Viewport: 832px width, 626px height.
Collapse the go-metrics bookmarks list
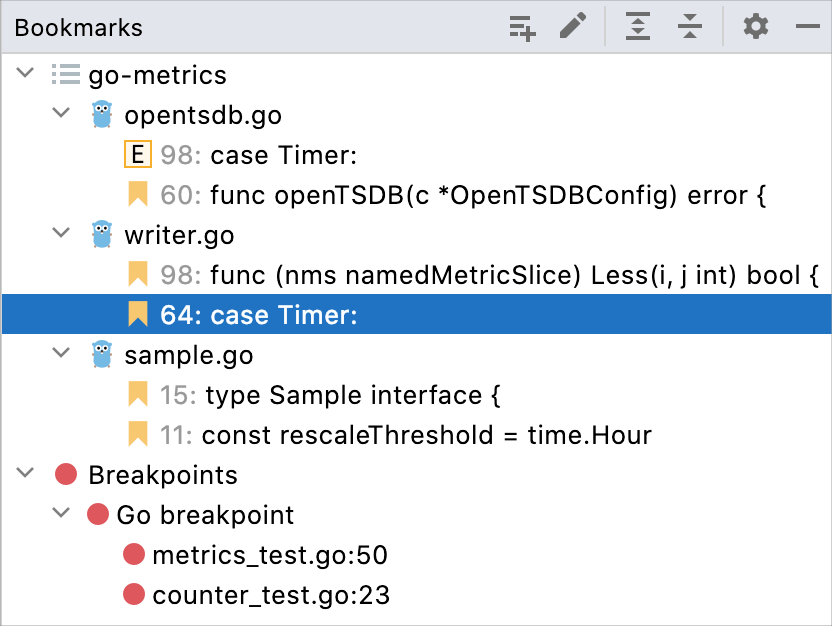click(25, 75)
